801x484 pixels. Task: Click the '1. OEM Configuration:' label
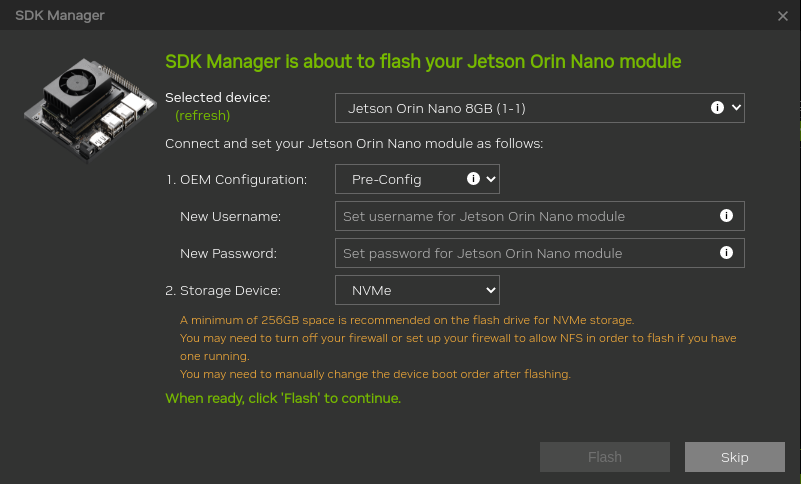[x=237, y=180]
